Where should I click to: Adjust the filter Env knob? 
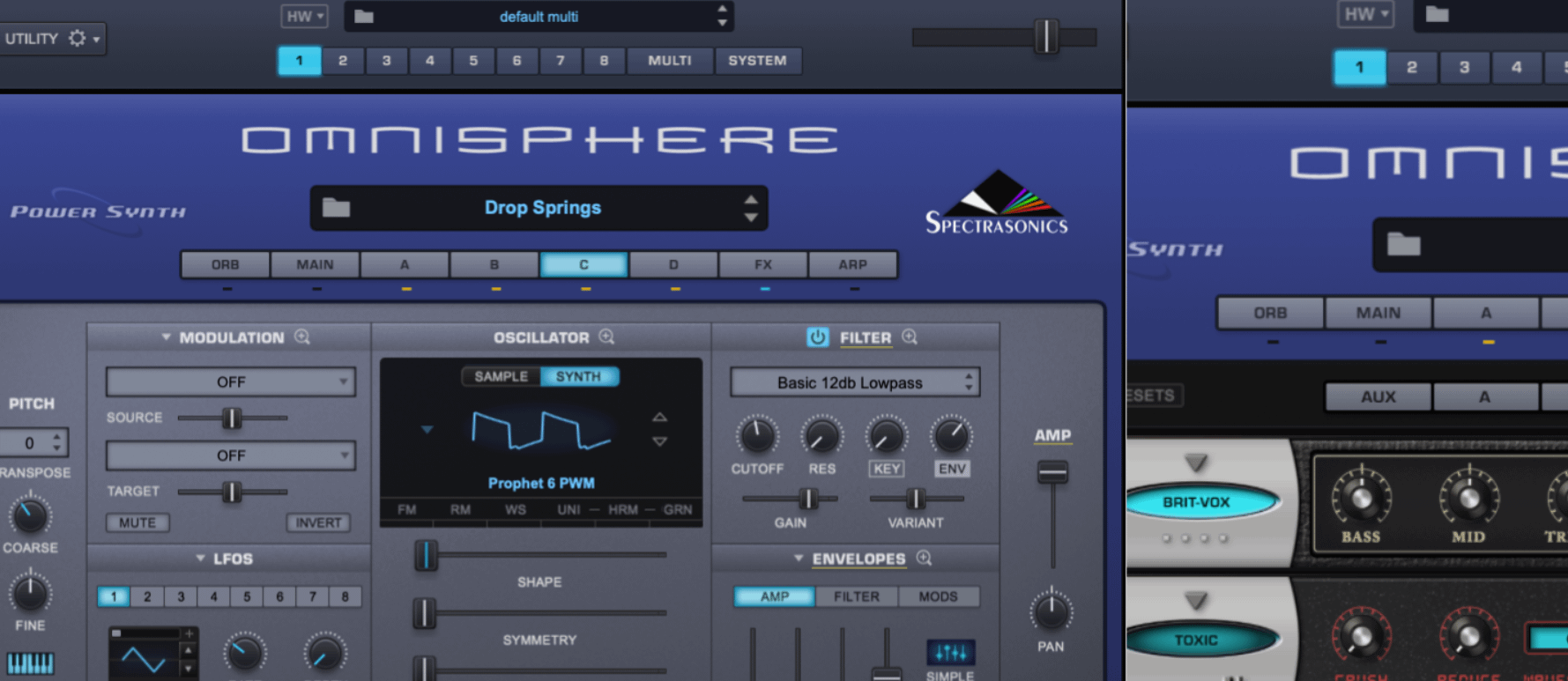point(951,435)
